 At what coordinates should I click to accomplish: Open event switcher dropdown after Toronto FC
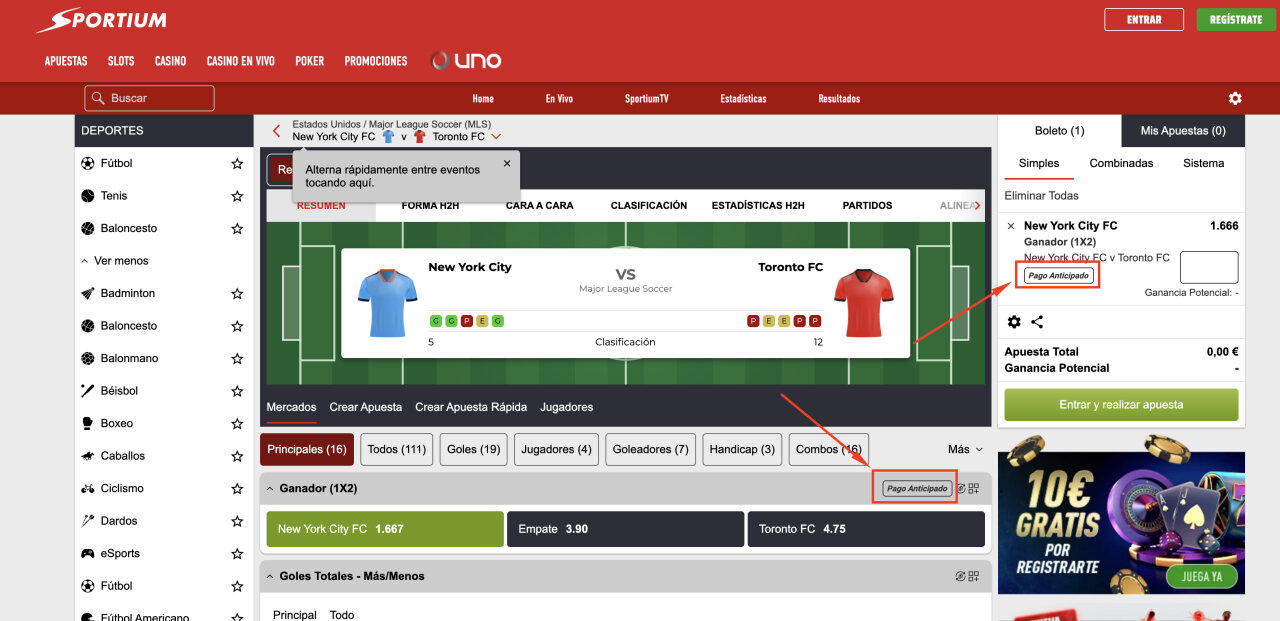point(496,137)
